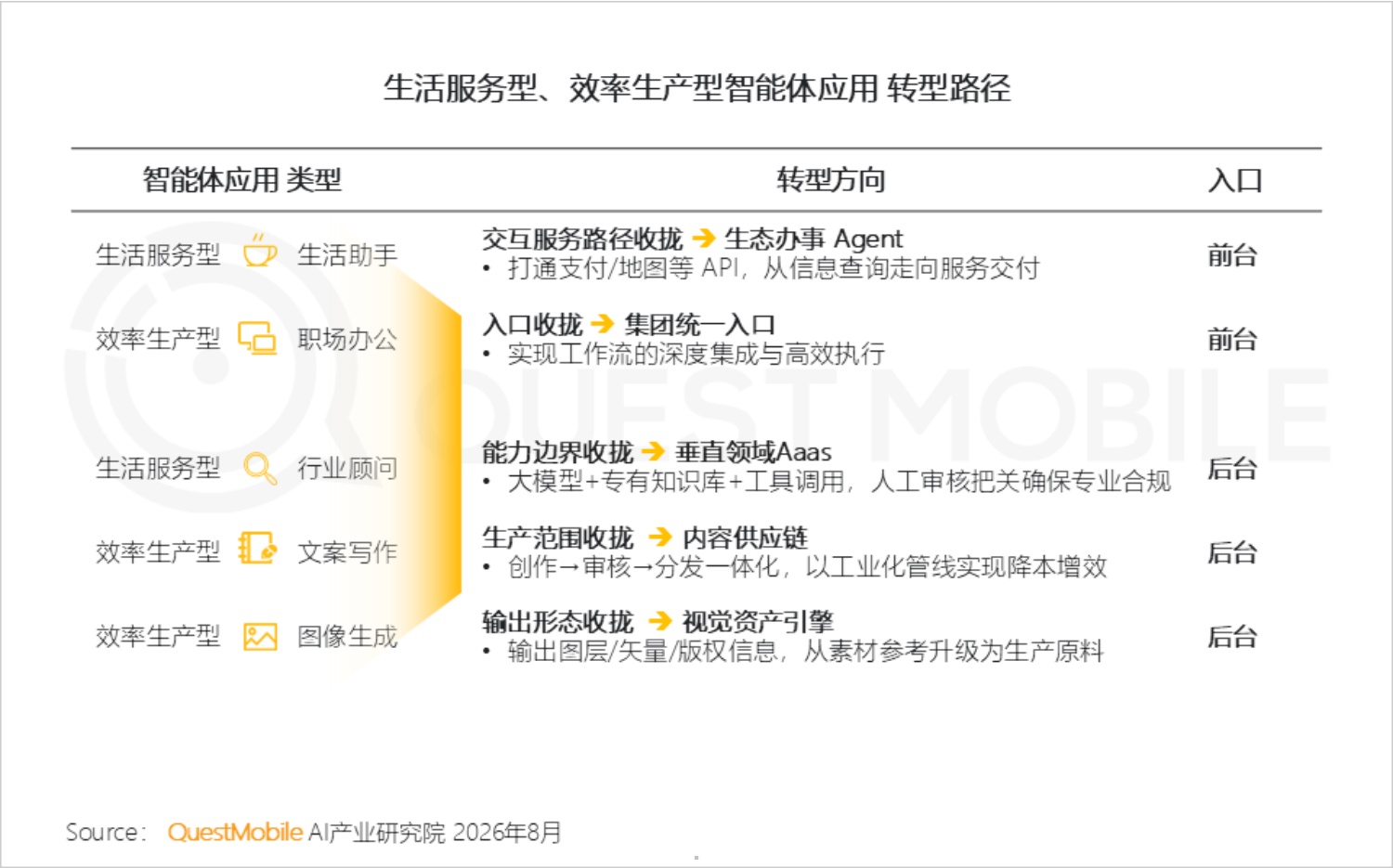Screen dimensions: 1393x868
Task: Click 前台 in the 生活助手 row
Action: click(1232, 254)
